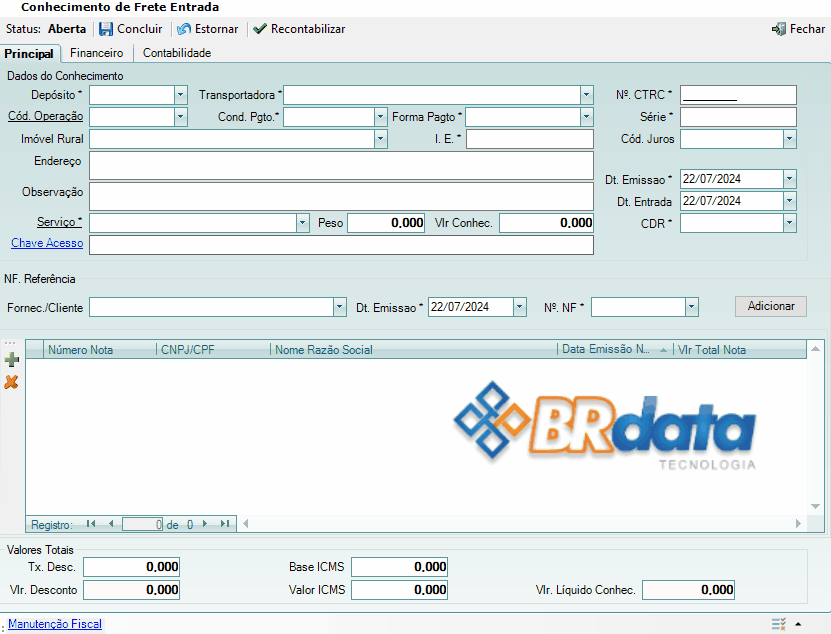Click the checklist icon in bottom bar
The height and width of the screenshot is (634, 831).
[x=778, y=623]
